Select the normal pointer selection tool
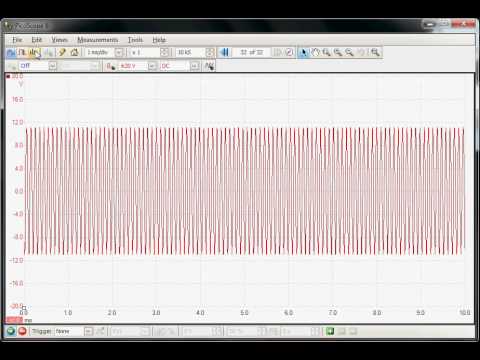 [303, 52]
